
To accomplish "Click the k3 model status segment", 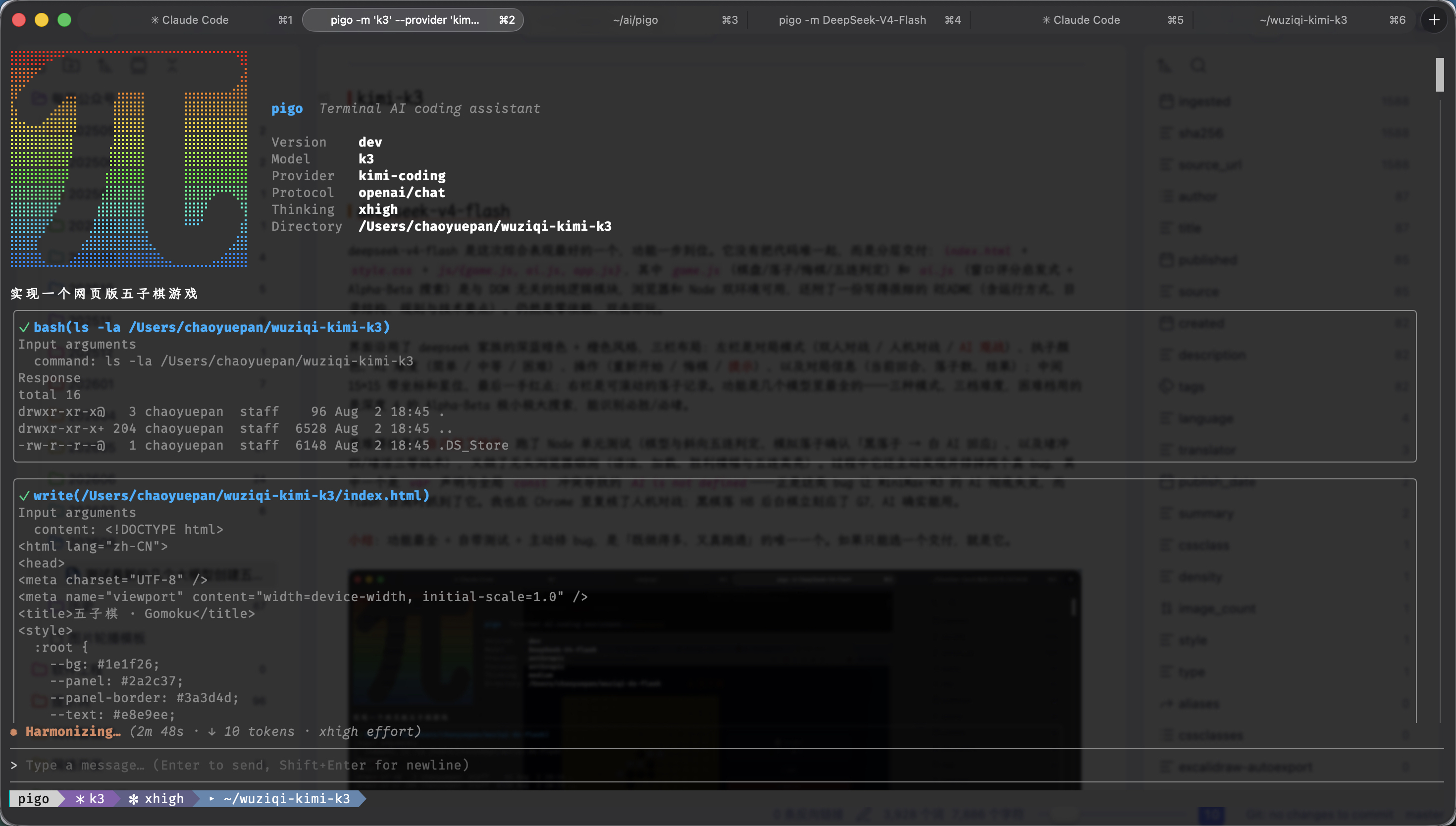I will 90,799.
